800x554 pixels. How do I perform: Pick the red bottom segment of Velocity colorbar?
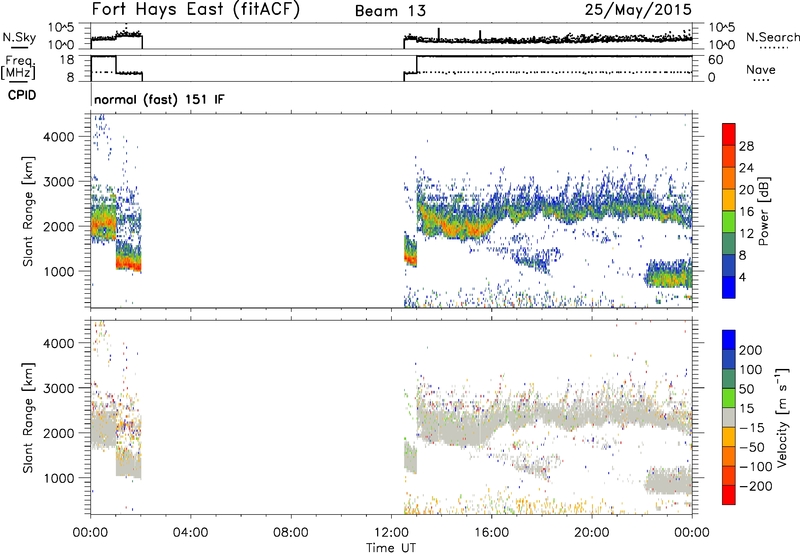pyautogui.click(x=729, y=495)
